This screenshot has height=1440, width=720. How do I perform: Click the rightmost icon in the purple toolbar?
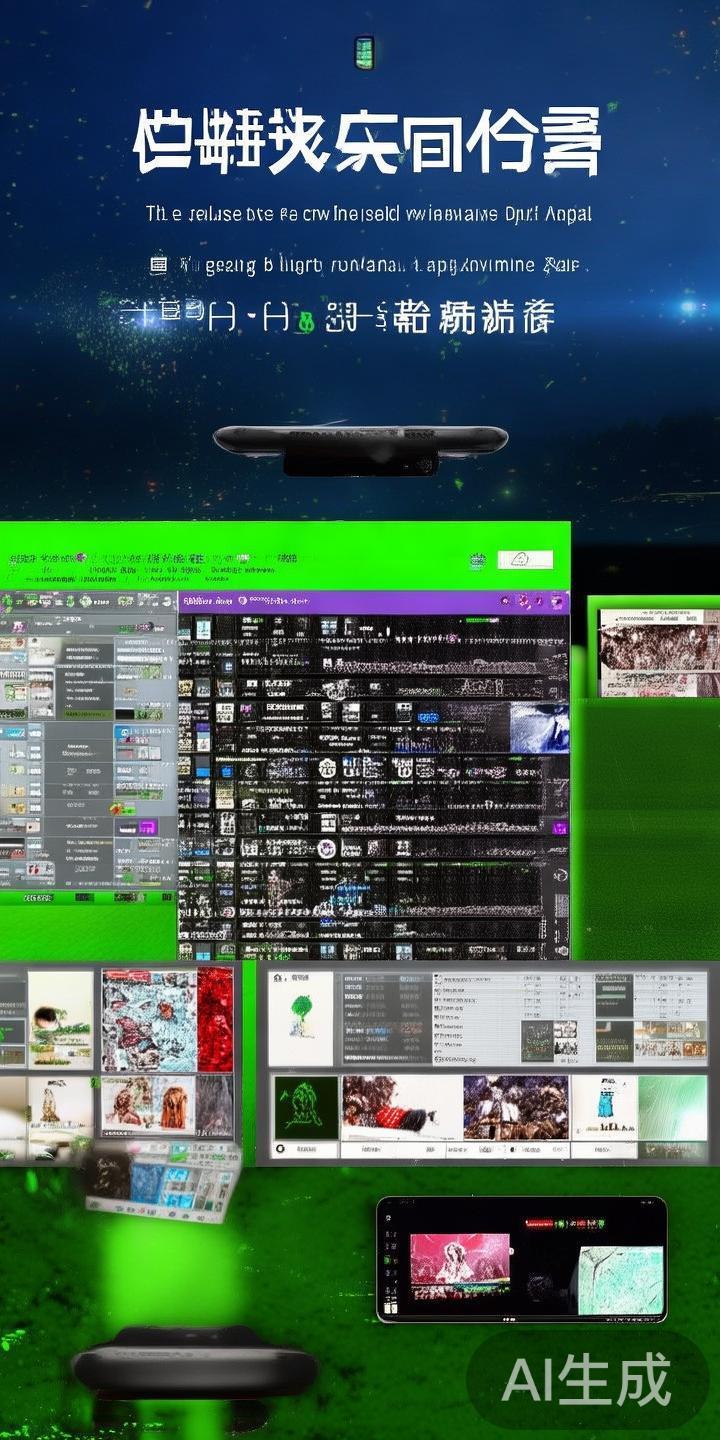[558, 601]
